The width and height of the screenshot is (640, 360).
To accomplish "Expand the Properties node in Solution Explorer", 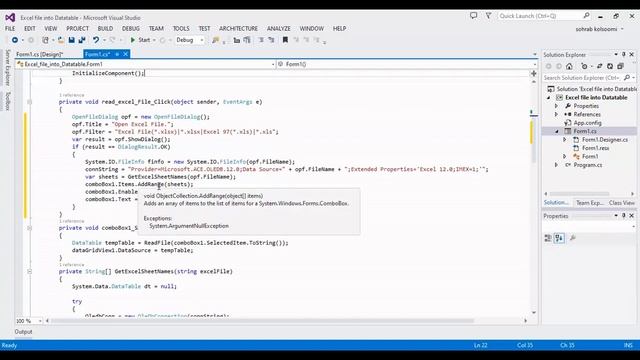I will (x=556, y=106).
